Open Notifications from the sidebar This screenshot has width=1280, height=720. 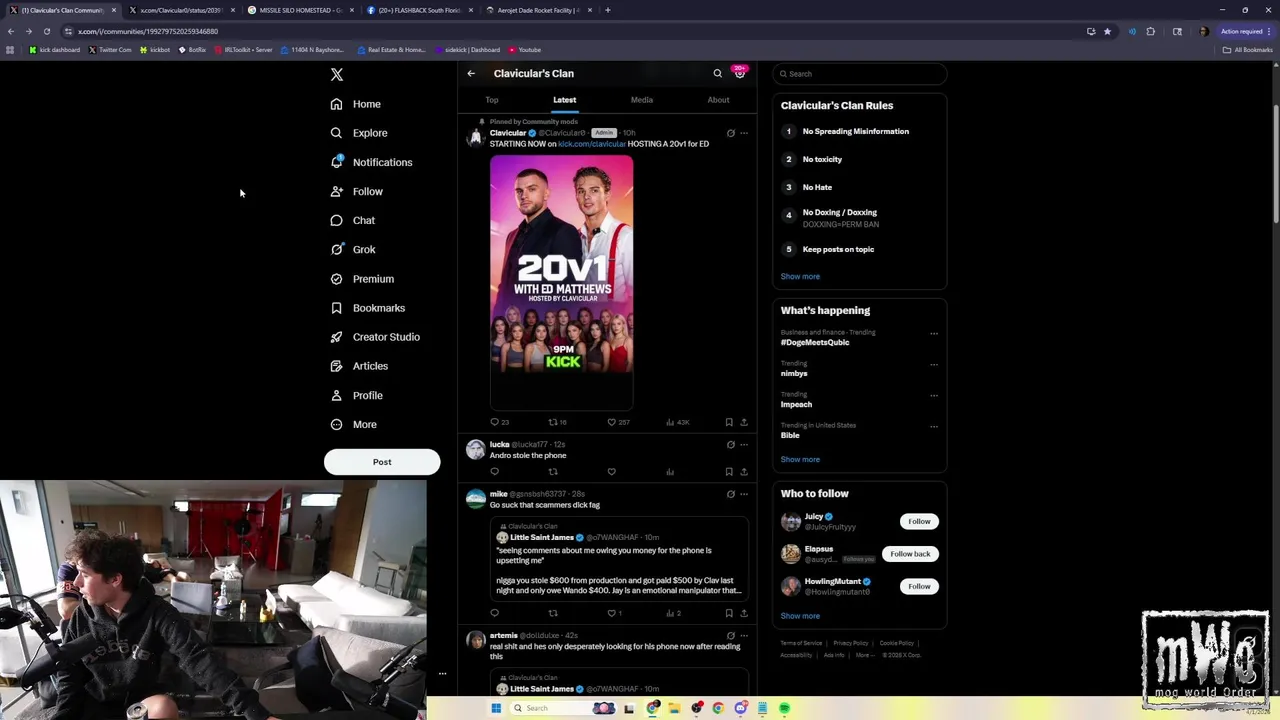(371, 162)
